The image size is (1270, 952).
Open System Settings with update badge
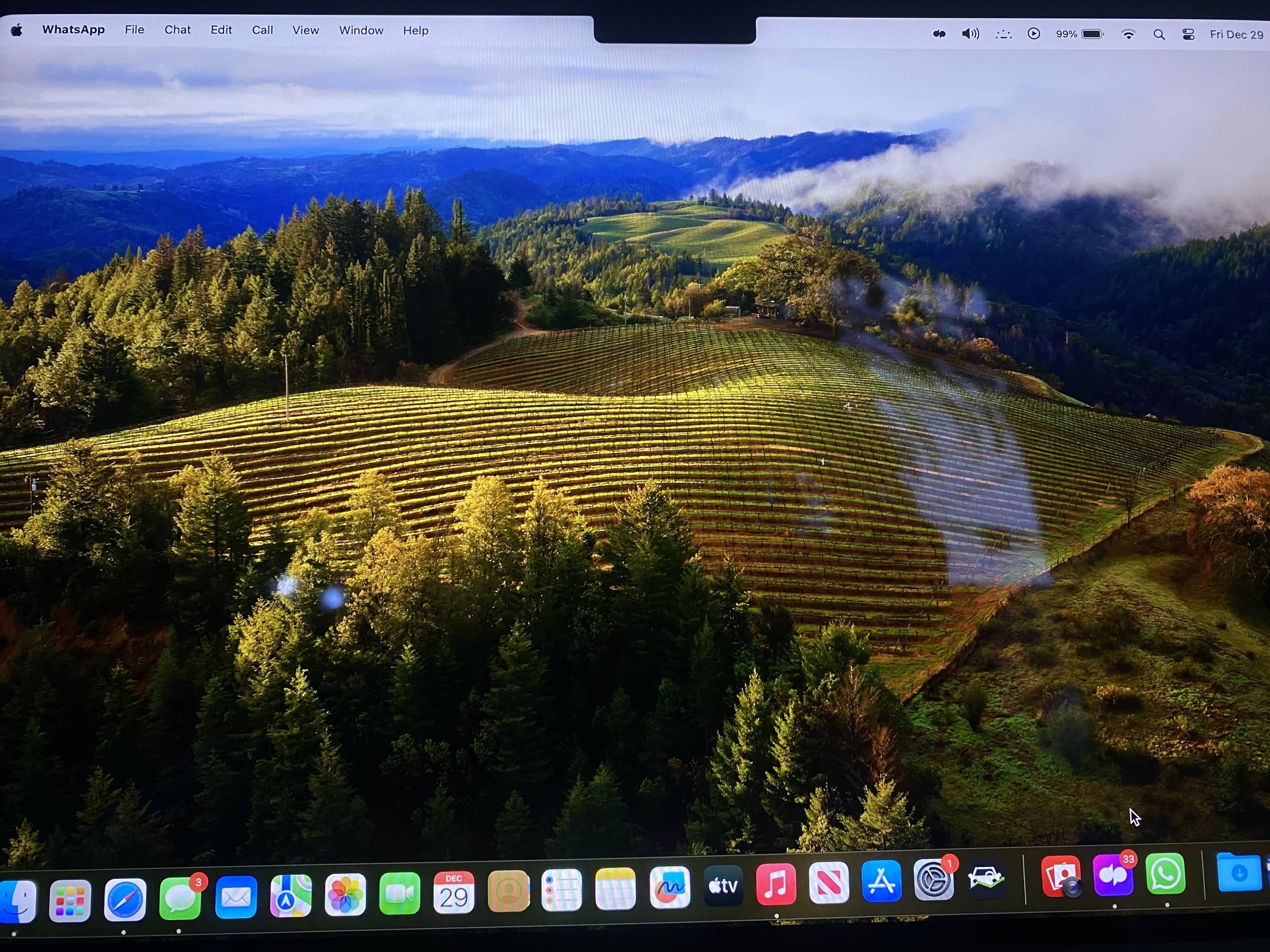pyautogui.click(x=934, y=879)
